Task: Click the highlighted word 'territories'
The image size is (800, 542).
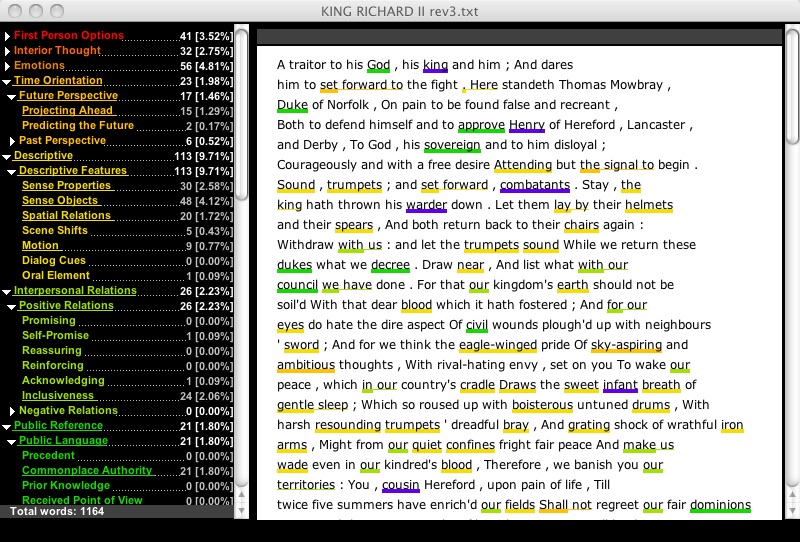Action: point(306,485)
